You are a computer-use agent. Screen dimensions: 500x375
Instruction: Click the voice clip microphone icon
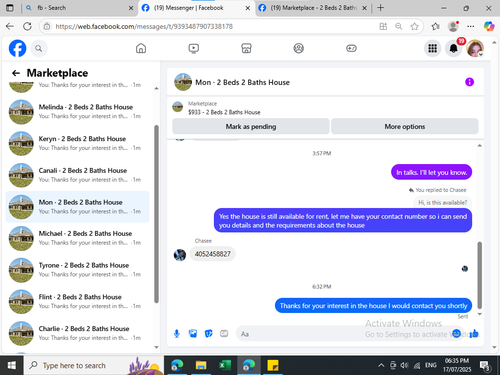(x=177, y=334)
